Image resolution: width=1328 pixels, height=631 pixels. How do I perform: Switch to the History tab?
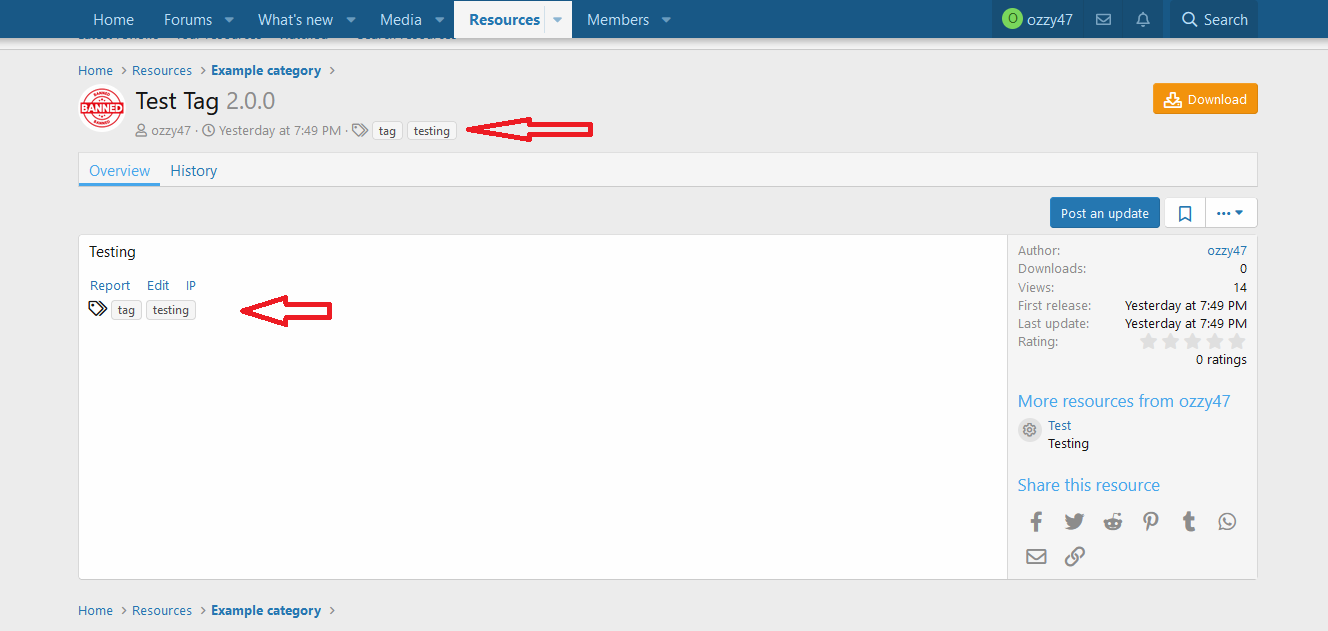193,171
